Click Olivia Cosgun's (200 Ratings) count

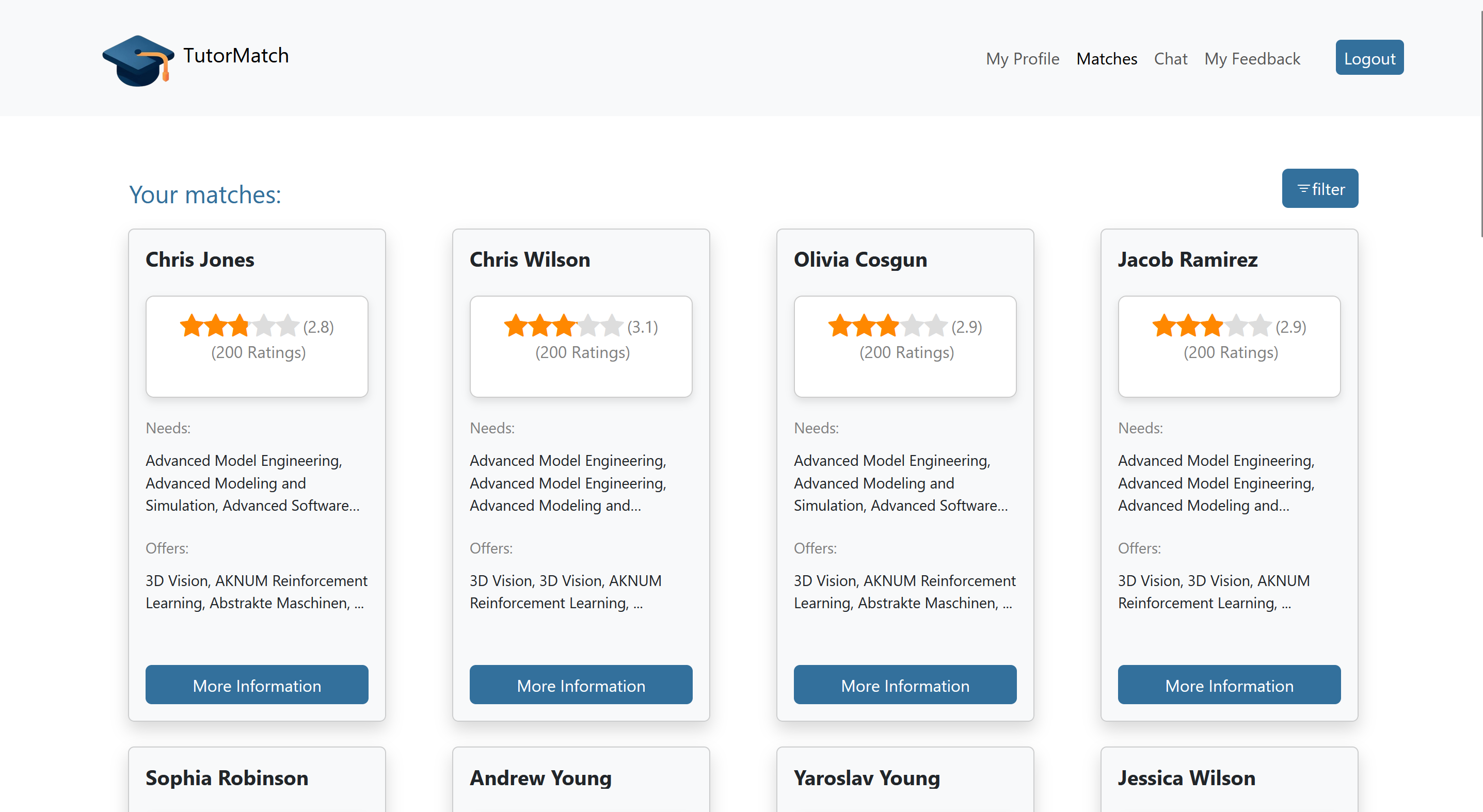tap(906, 352)
